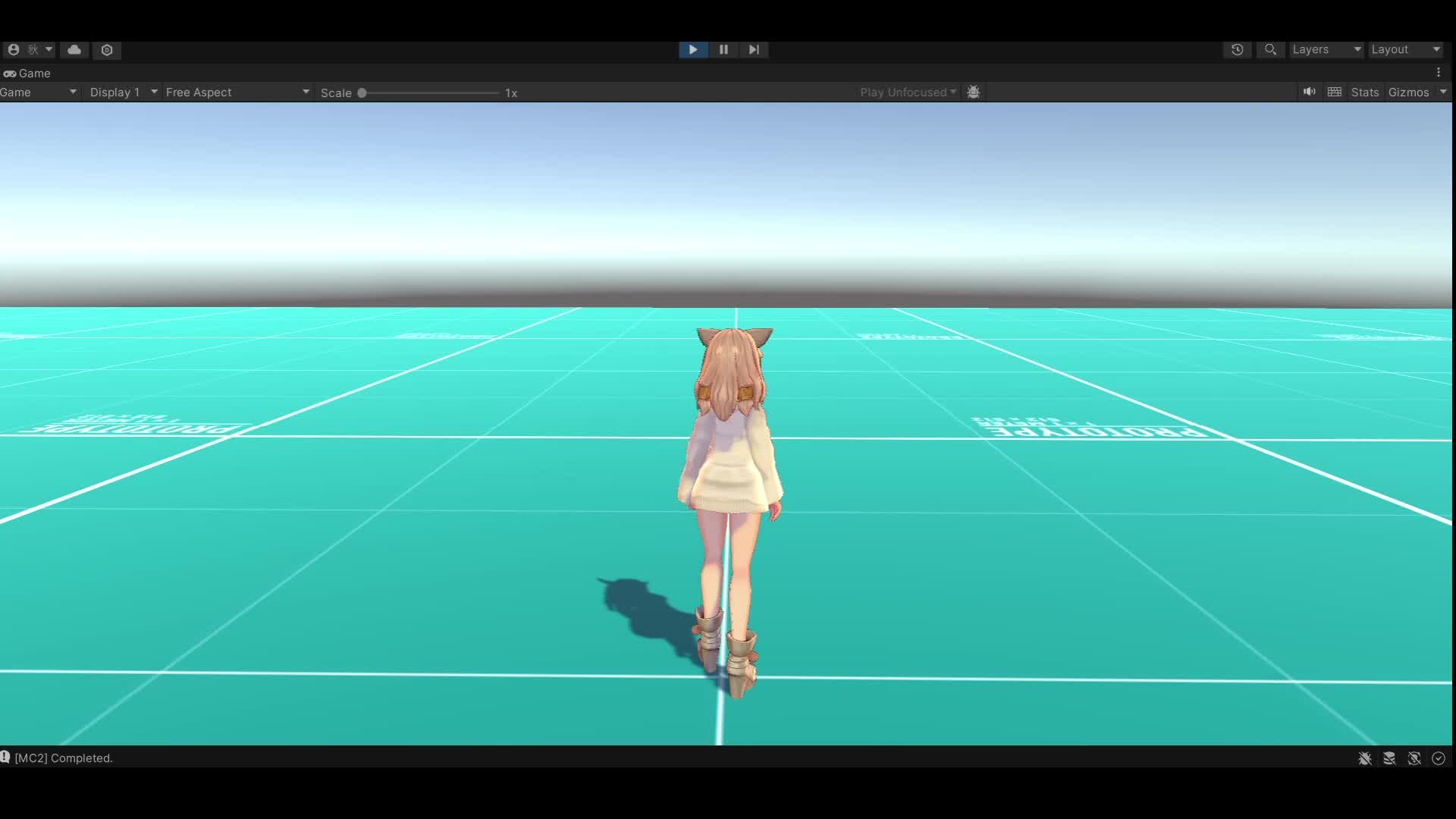Screen dimensions: 1456x819
Task: Open the Display 1 selector
Action: pos(121,92)
